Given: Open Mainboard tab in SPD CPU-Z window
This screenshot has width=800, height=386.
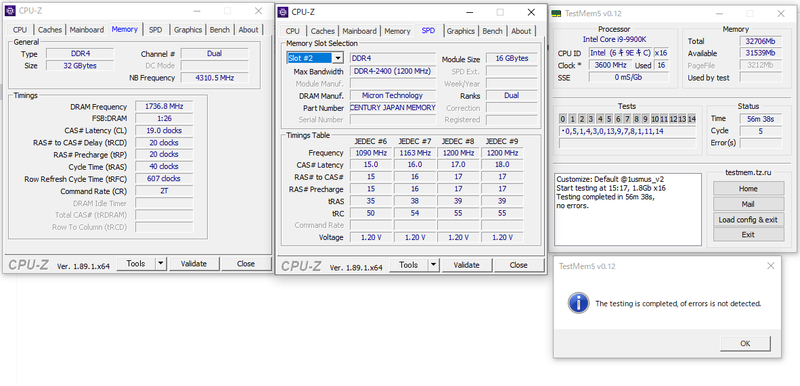Looking at the screenshot, I should tap(360, 31).
